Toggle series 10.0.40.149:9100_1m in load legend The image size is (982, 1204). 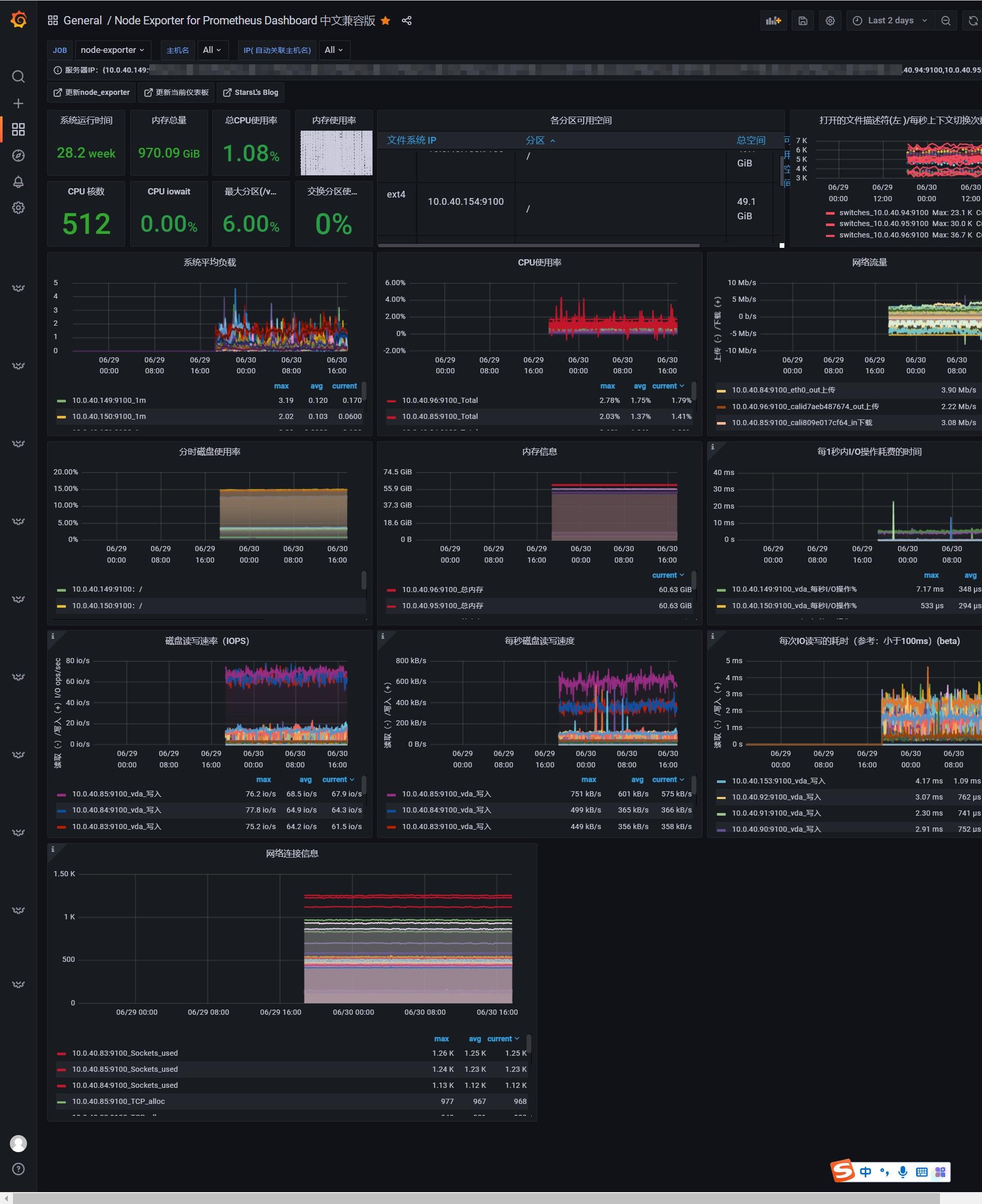coord(108,400)
